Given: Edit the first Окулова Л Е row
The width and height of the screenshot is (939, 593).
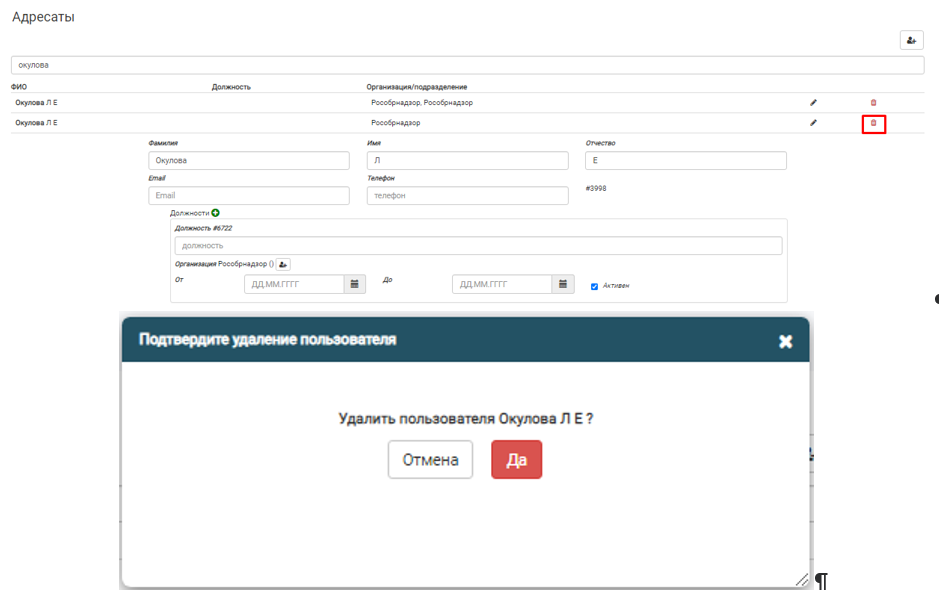Looking at the screenshot, I should pos(813,102).
